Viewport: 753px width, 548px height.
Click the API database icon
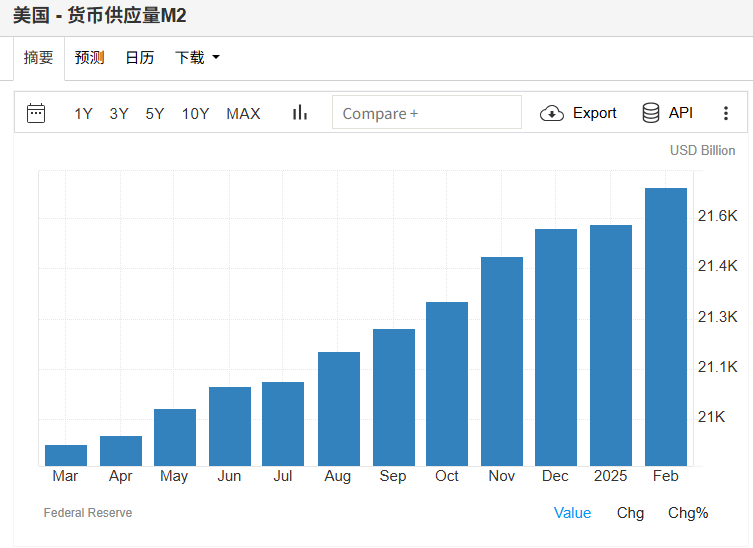651,113
